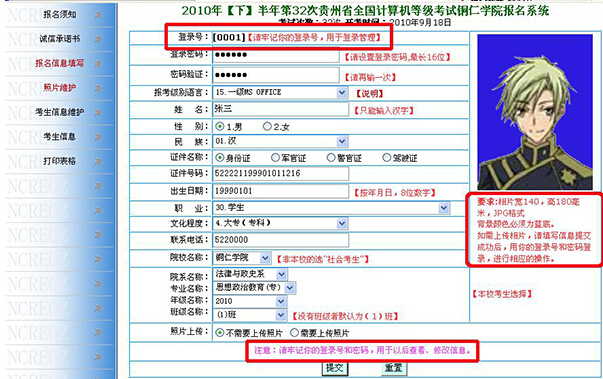
Task: Click the 姓名 field containing 张三
Action: pos(281,109)
